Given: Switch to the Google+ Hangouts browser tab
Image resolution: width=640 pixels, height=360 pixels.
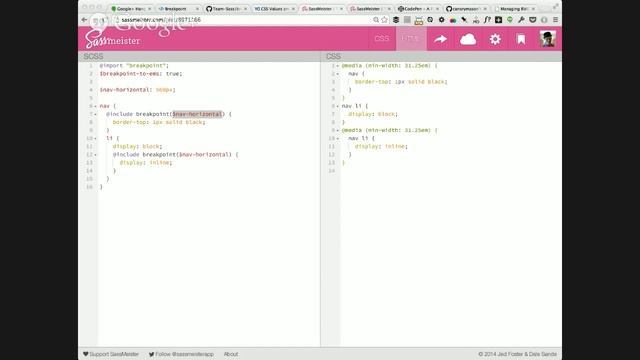Looking at the screenshot, I should point(131,9).
